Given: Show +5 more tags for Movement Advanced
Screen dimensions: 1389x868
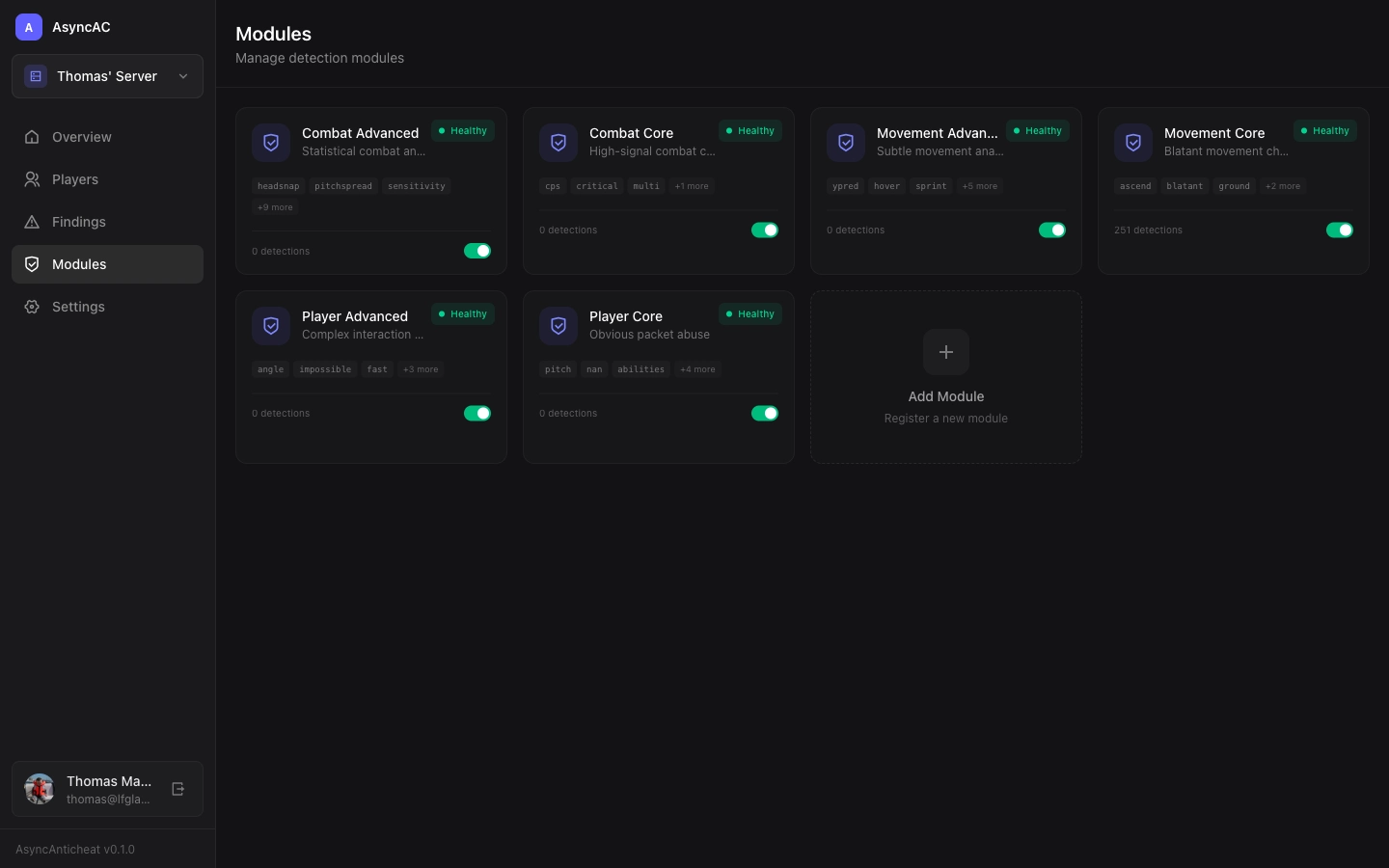Looking at the screenshot, I should [979, 186].
